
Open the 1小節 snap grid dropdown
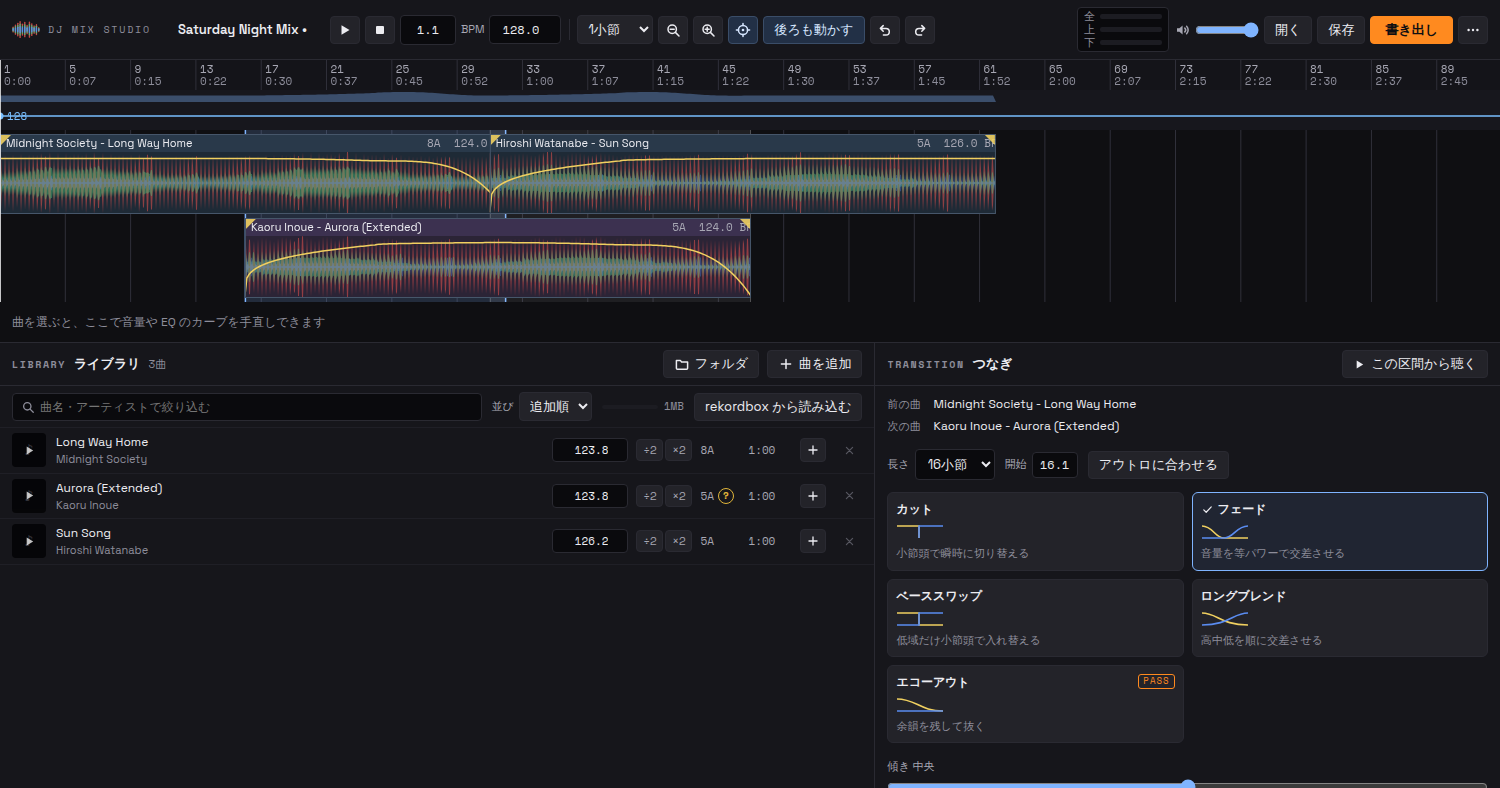pos(615,30)
